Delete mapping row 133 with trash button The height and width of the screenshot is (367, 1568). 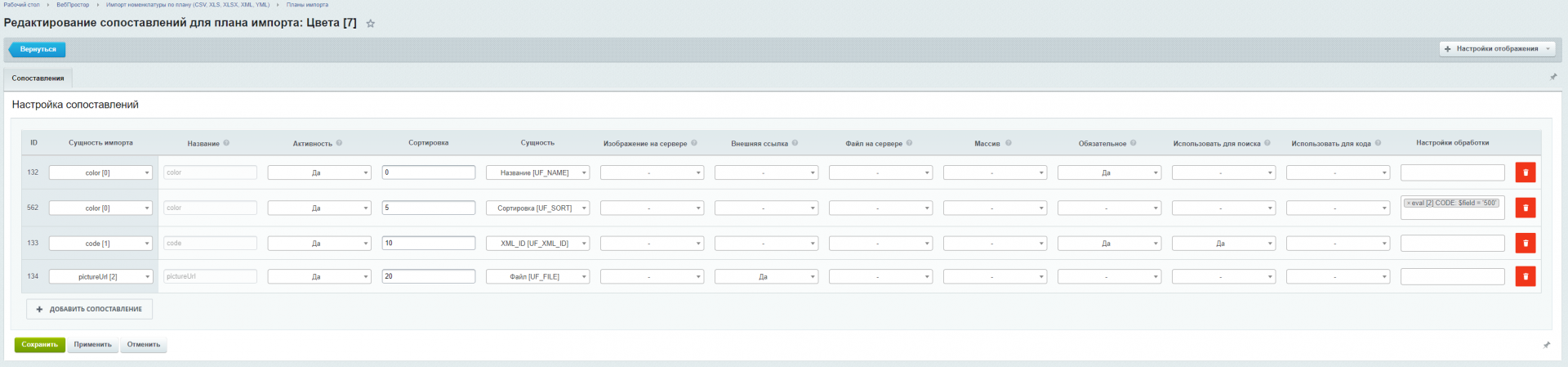tap(1525, 243)
